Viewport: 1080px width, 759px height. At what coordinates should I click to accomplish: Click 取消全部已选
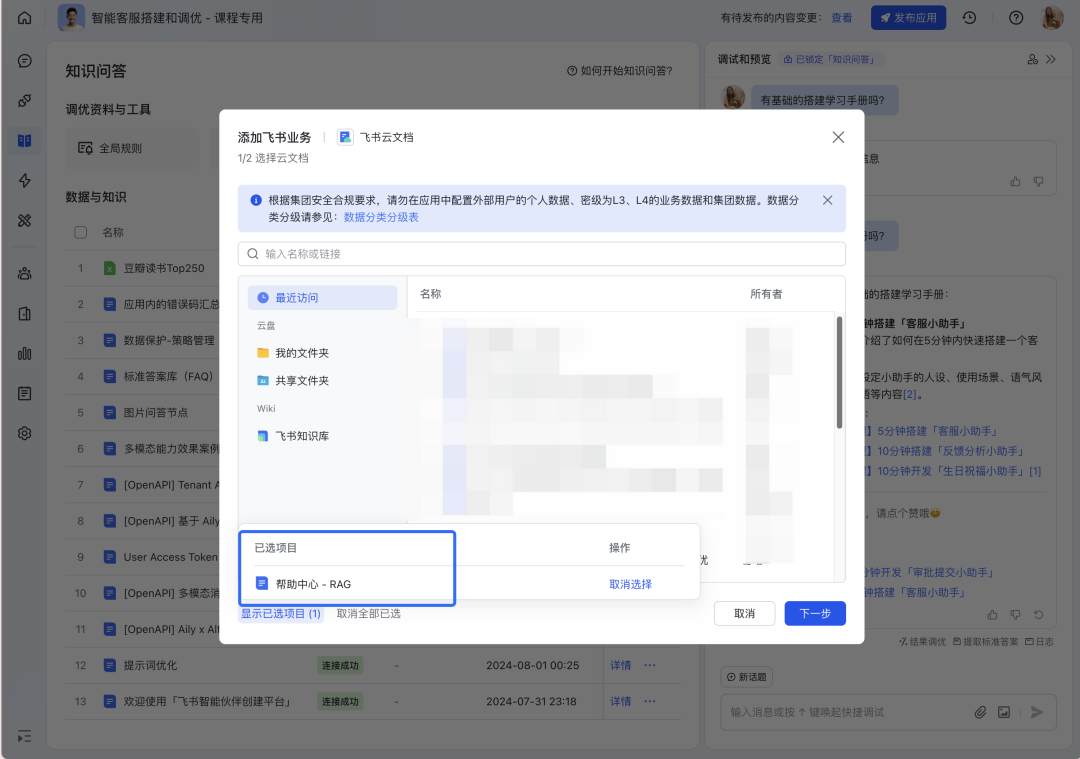click(x=368, y=614)
